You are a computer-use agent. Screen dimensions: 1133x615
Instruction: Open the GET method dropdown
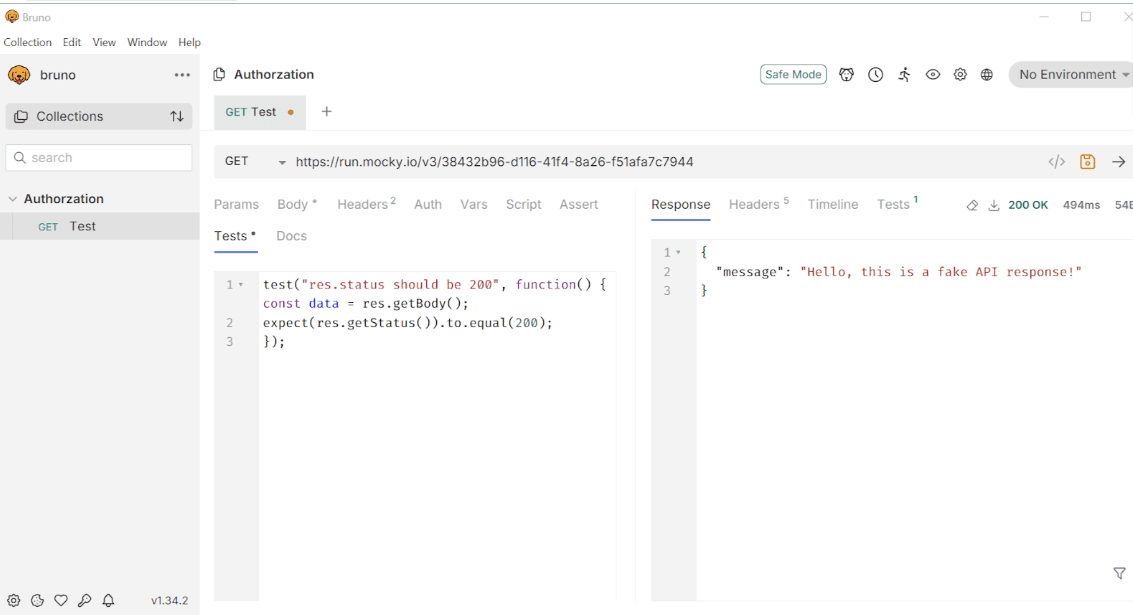coord(255,162)
